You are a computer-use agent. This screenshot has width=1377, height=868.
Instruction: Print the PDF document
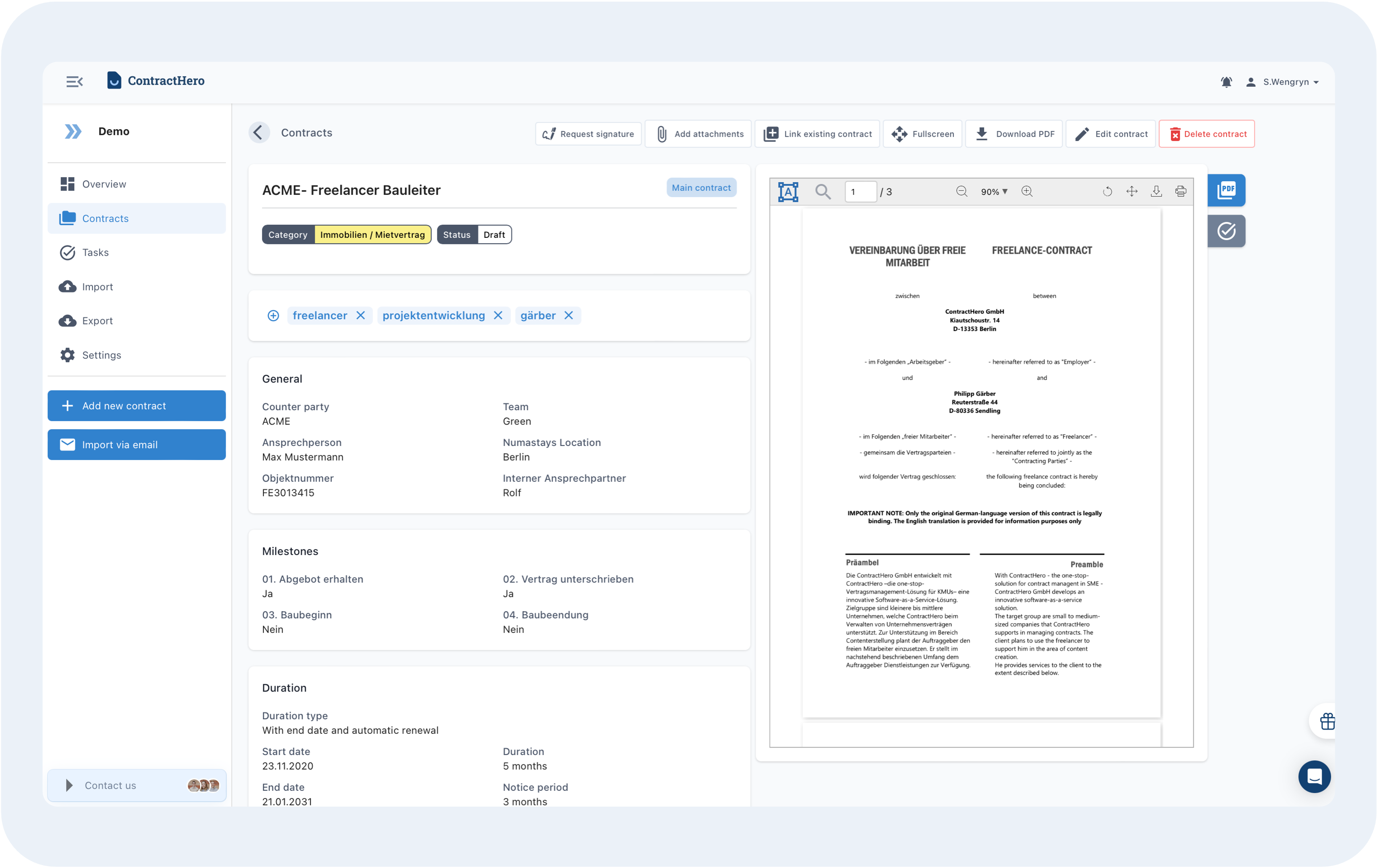pyautogui.click(x=1180, y=191)
